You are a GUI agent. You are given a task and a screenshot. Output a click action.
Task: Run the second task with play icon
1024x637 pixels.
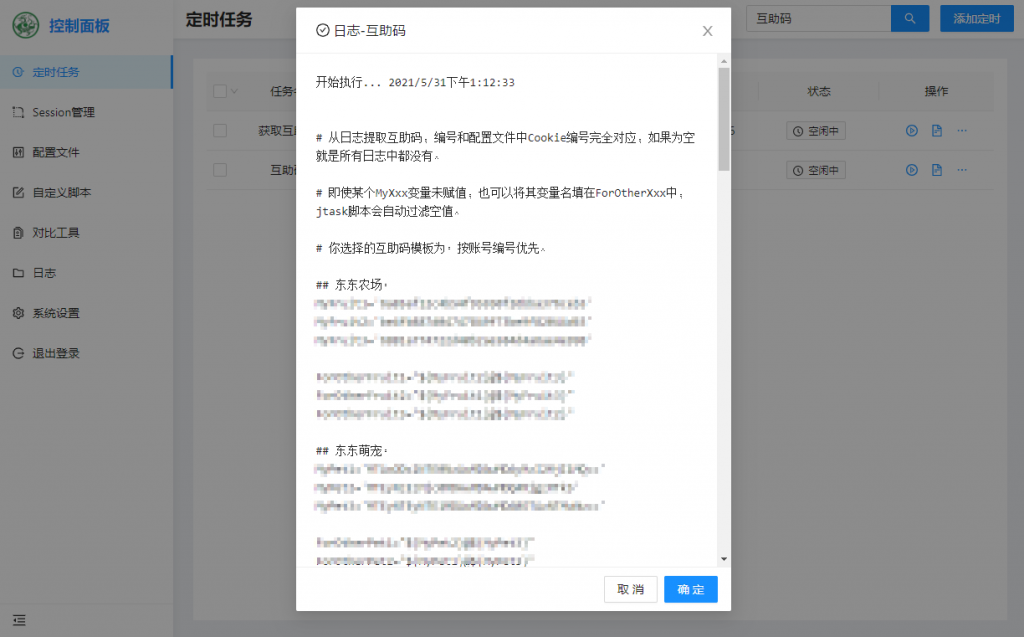tap(912, 170)
